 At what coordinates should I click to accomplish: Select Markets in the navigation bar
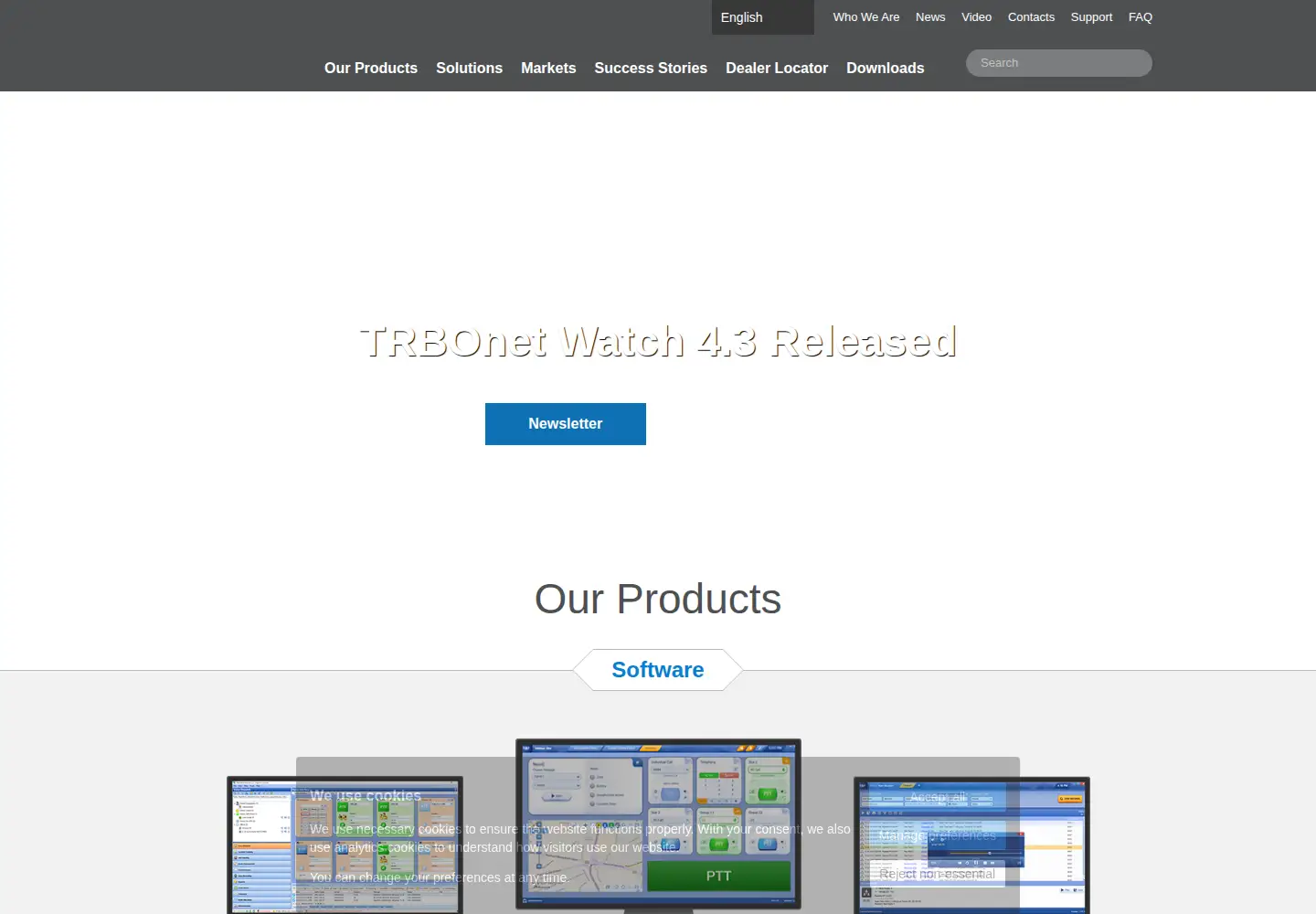click(x=548, y=68)
